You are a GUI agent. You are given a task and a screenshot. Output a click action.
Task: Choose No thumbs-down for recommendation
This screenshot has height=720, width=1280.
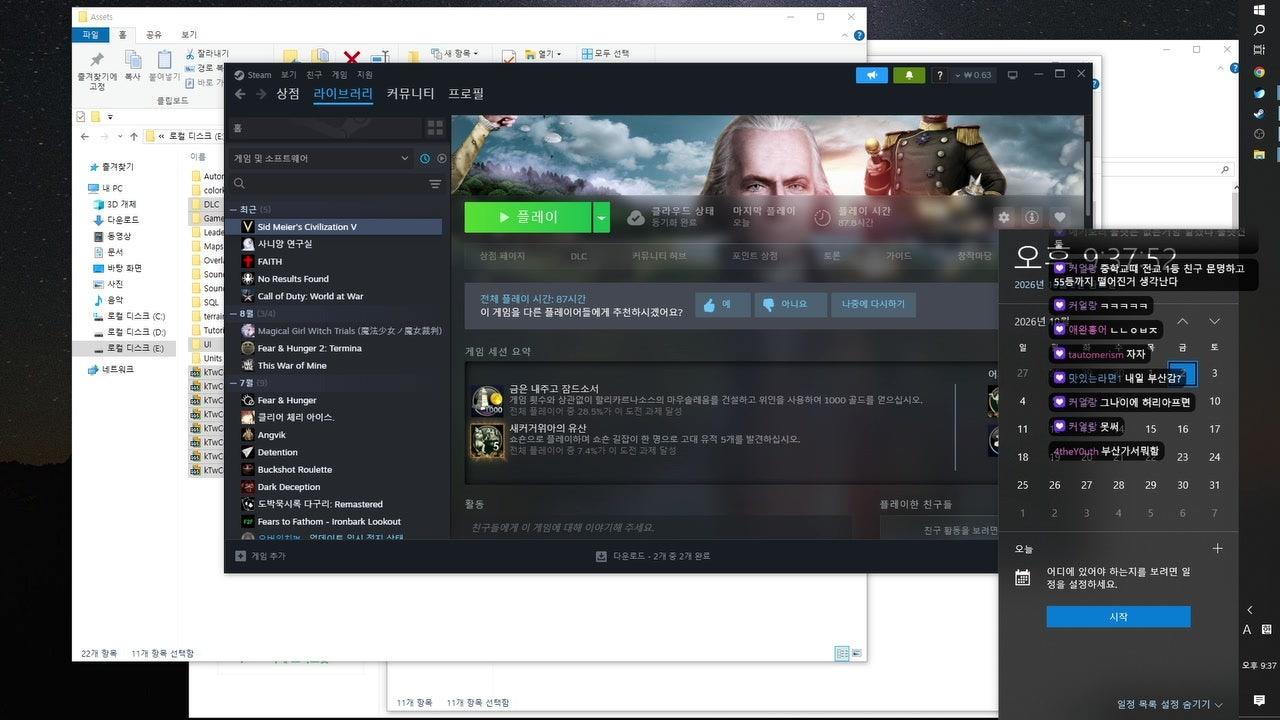pyautogui.click(x=790, y=304)
